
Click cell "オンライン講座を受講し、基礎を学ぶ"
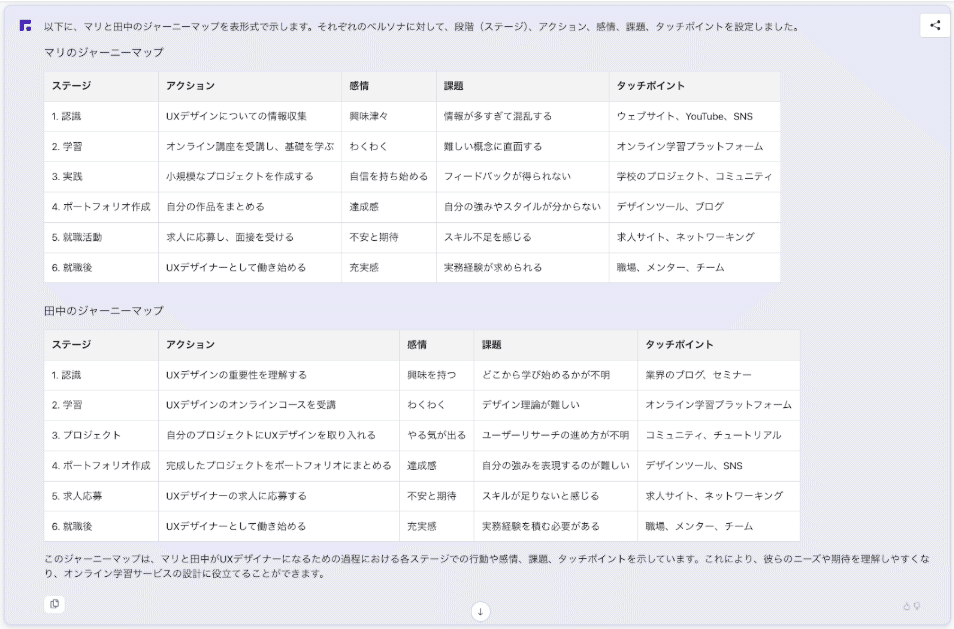point(250,147)
